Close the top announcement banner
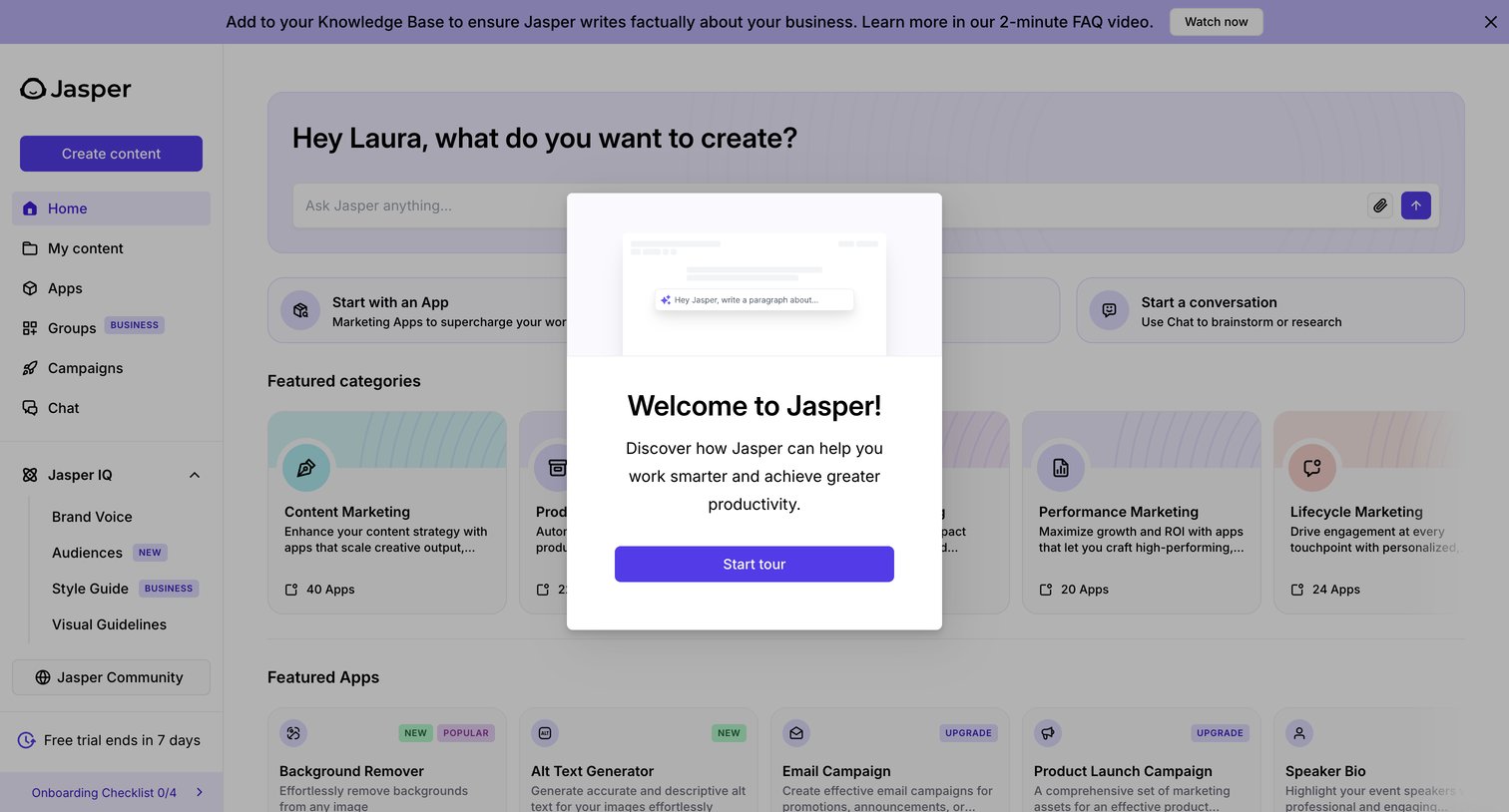This screenshot has width=1509, height=812. coord(1490,22)
